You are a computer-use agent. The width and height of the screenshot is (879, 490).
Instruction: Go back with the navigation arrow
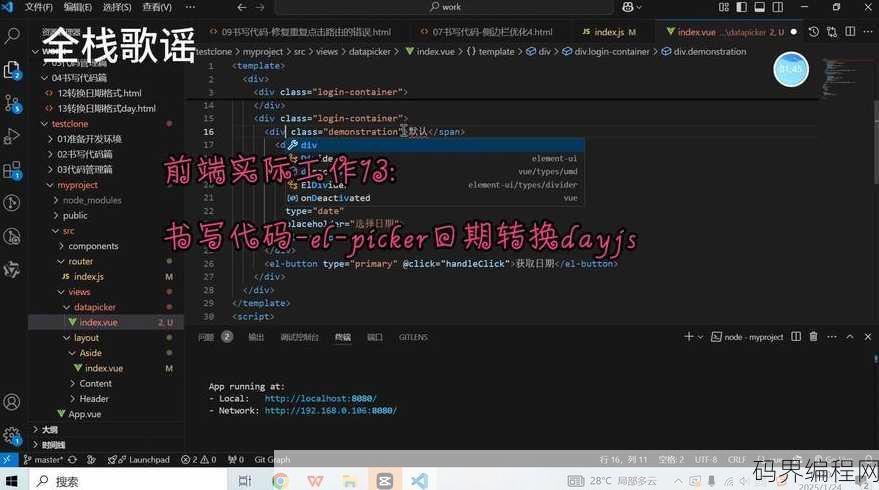pyautogui.click(x=242, y=7)
